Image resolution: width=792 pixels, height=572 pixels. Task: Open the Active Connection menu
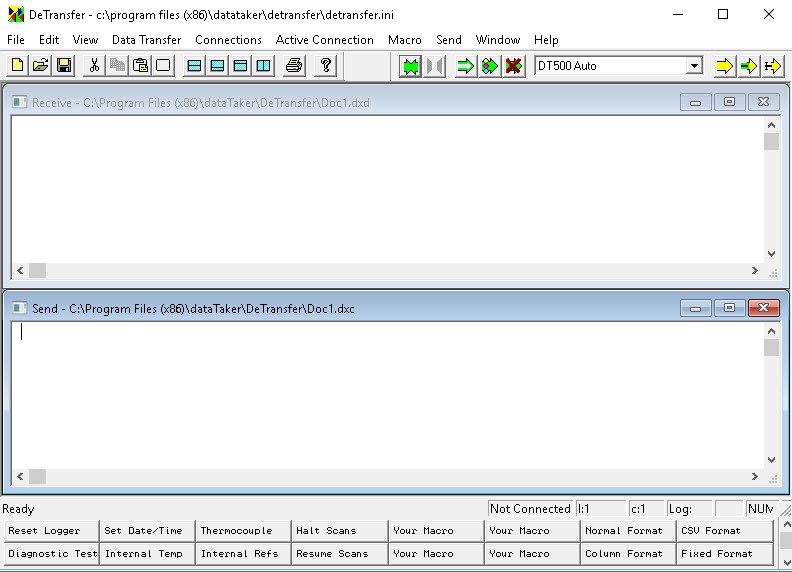coord(325,40)
